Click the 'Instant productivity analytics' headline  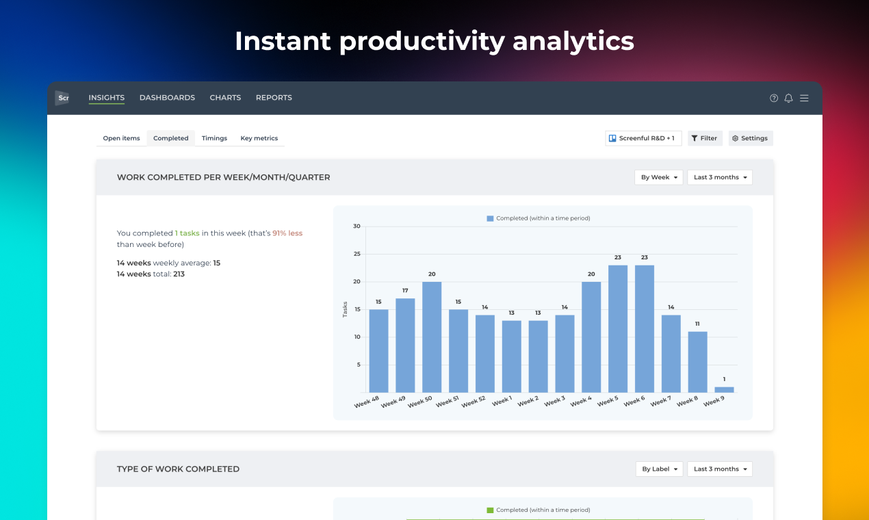(434, 41)
